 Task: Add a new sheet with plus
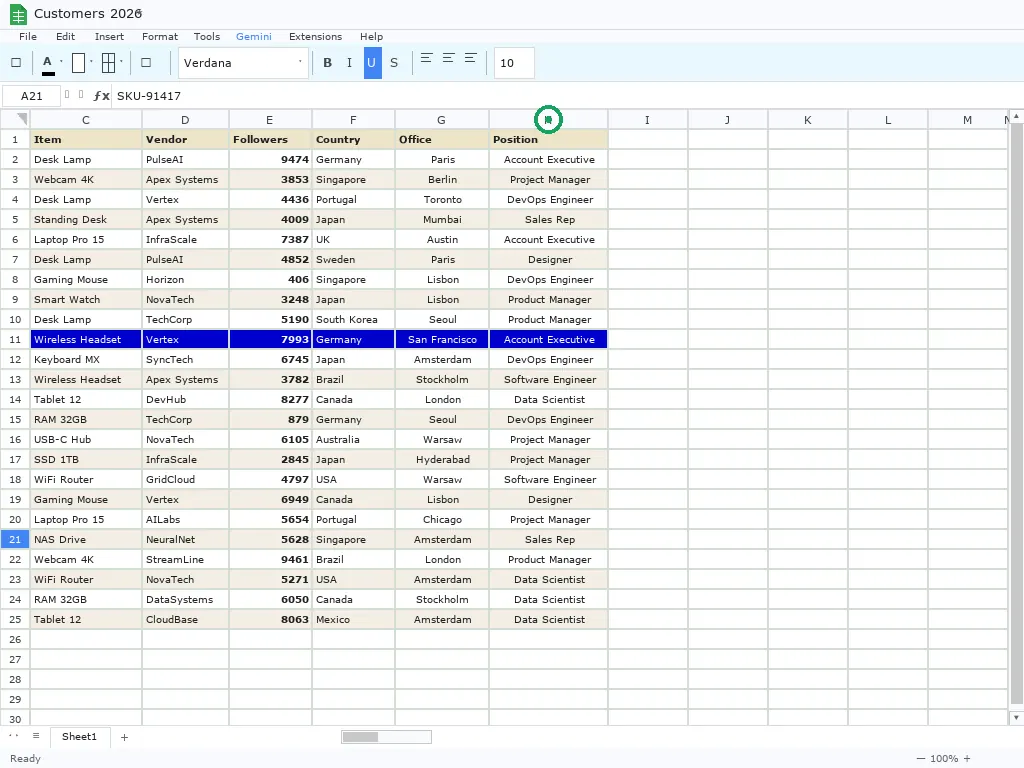point(124,737)
